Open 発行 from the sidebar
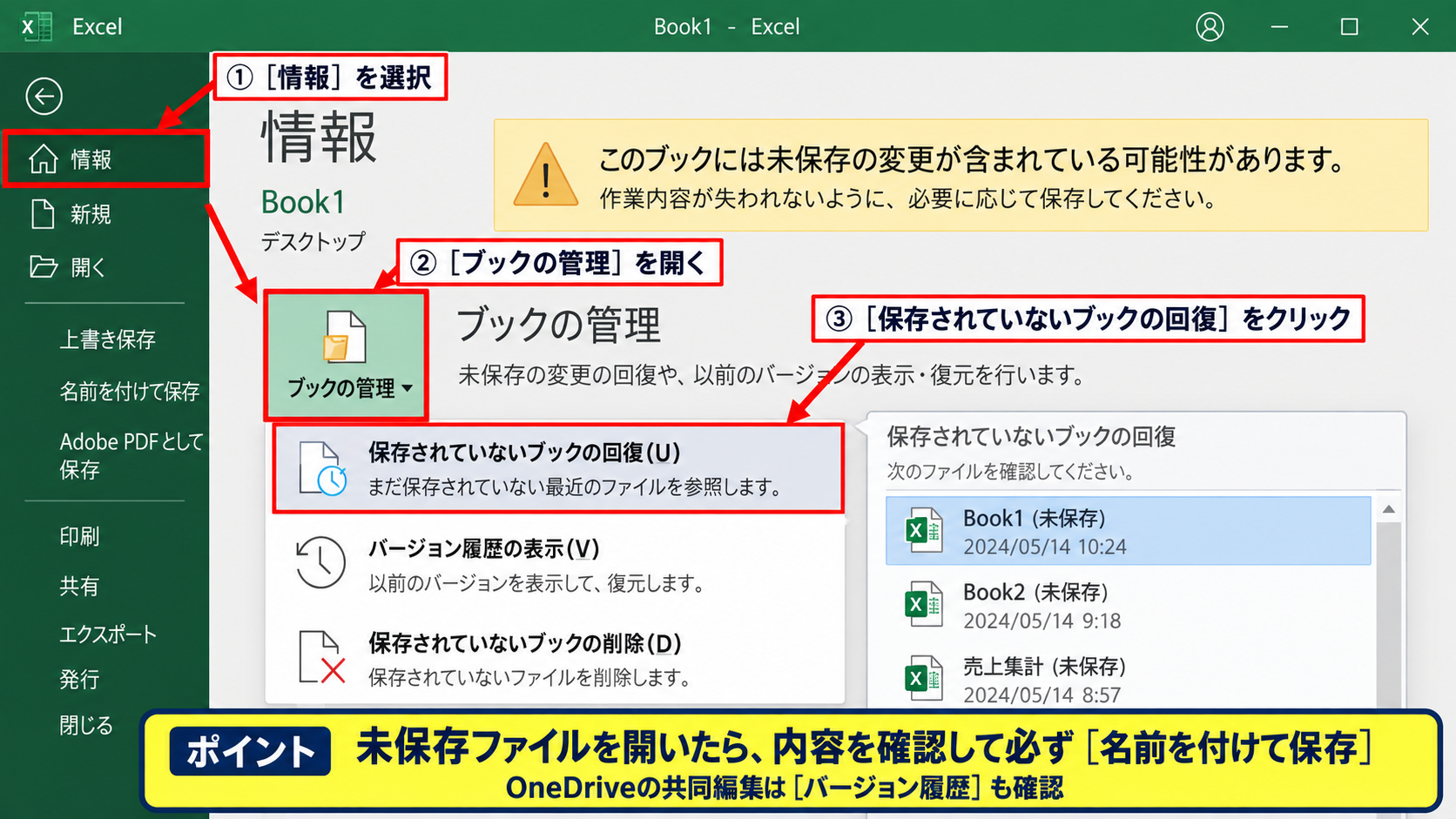This screenshot has height=819, width=1456. click(79, 680)
